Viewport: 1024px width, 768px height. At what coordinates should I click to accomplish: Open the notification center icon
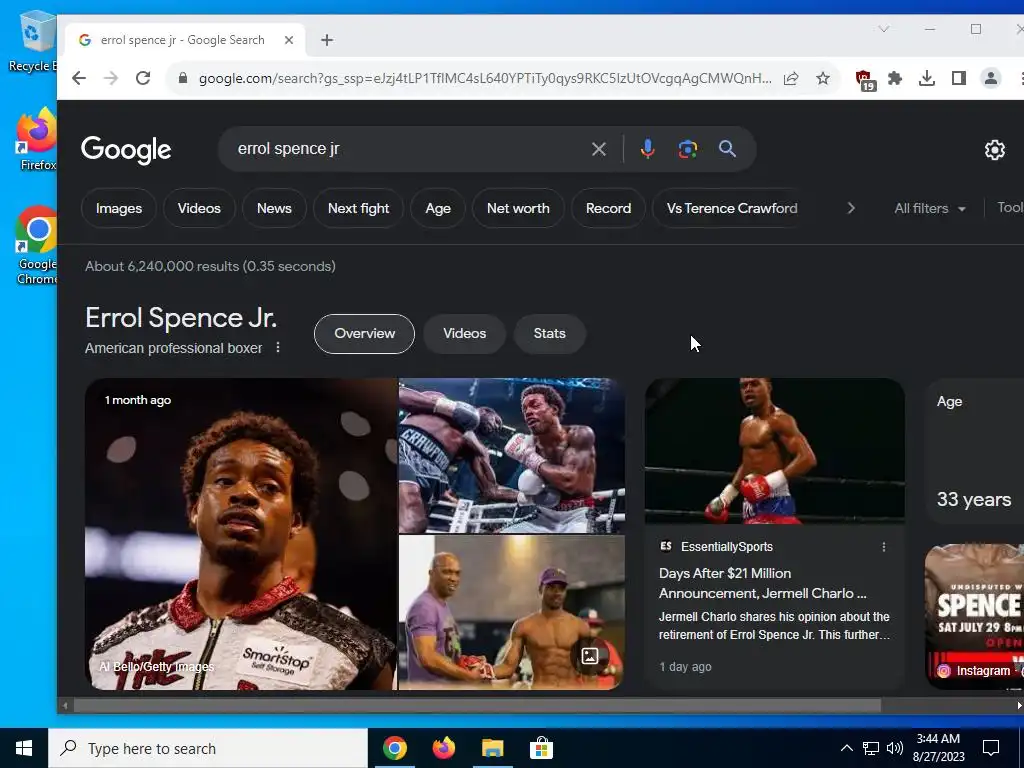tap(991, 748)
